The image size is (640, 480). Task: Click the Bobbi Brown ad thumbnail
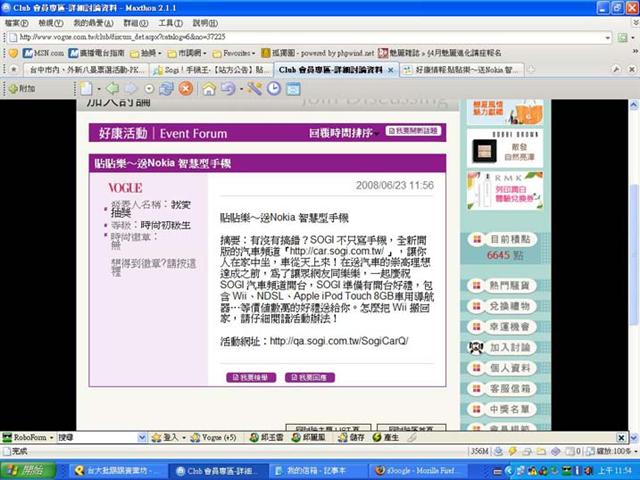pyautogui.click(x=505, y=148)
